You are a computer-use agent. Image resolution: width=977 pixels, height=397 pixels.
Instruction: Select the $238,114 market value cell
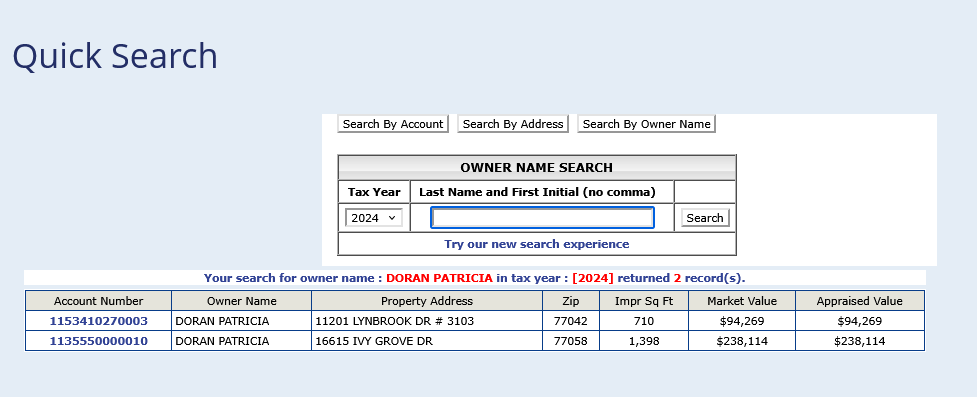click(x=741, y=341)
